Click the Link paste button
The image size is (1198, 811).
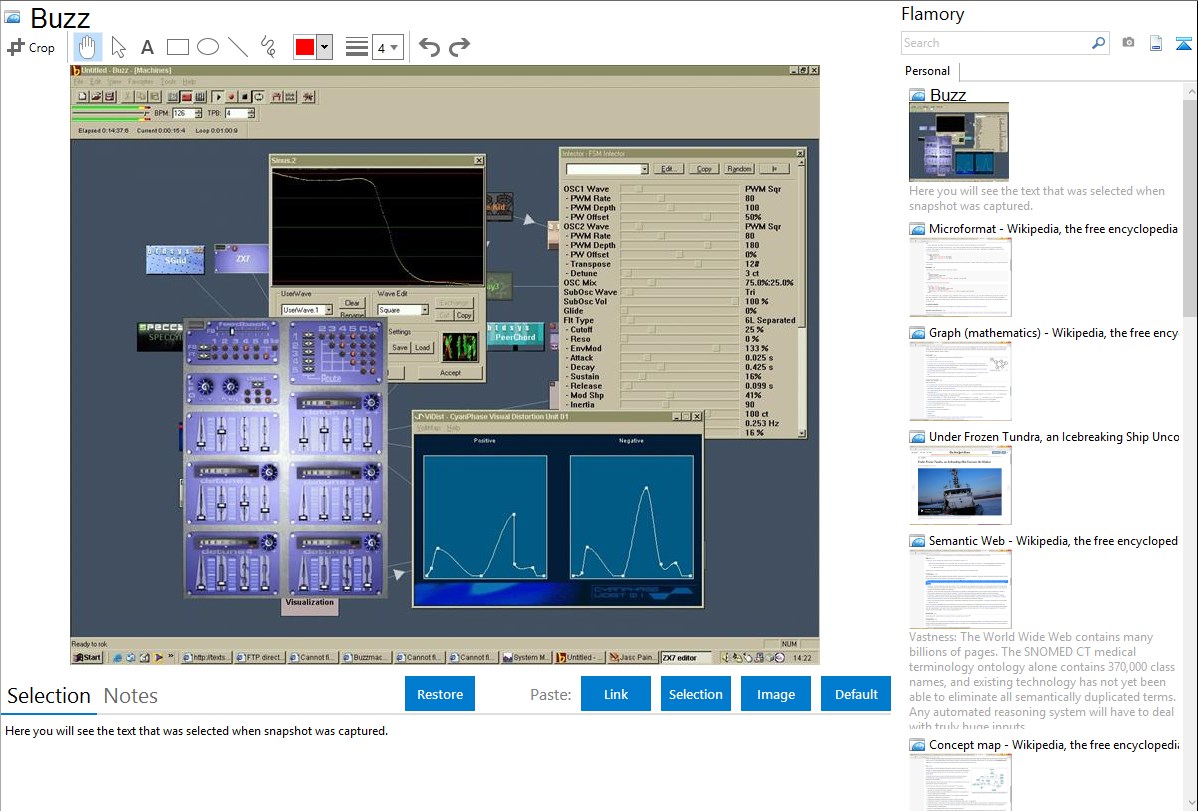tap(616, 694)
